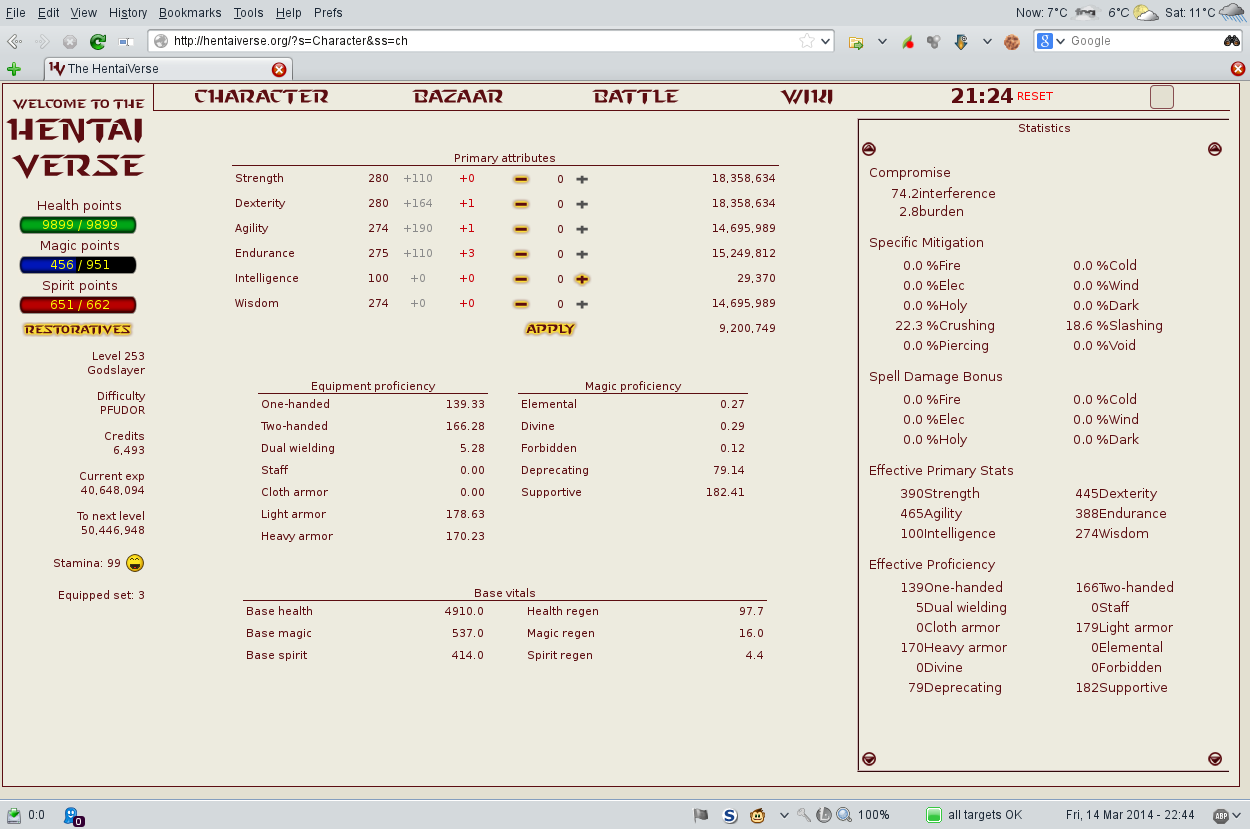
Task: Click the blue S icon in status bar
Action: click(x=730, y=815)
